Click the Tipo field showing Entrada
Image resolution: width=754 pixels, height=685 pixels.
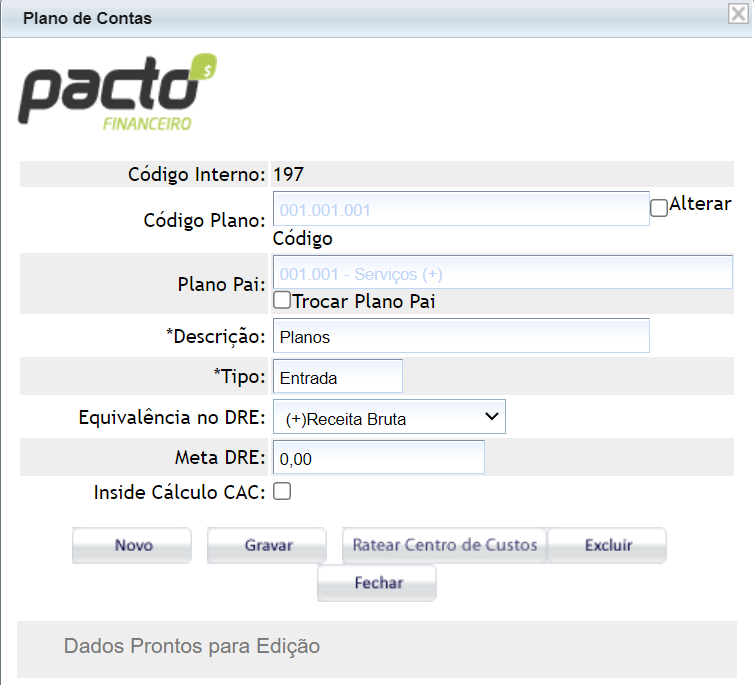pyautogui.click(x=337, y=377)
